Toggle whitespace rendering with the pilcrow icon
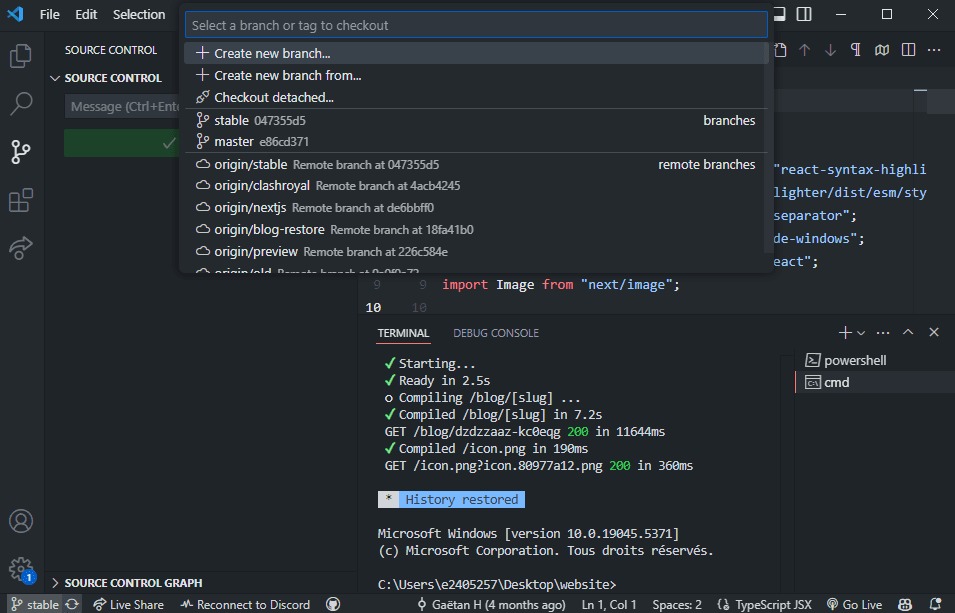 click(855, 50)
